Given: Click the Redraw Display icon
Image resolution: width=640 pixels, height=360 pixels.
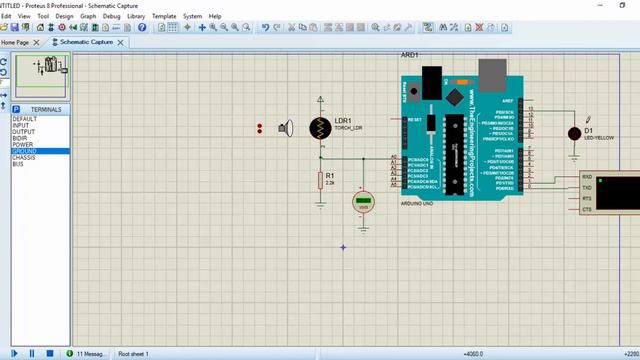Looking at the screenshot, I should pos(162,27).
